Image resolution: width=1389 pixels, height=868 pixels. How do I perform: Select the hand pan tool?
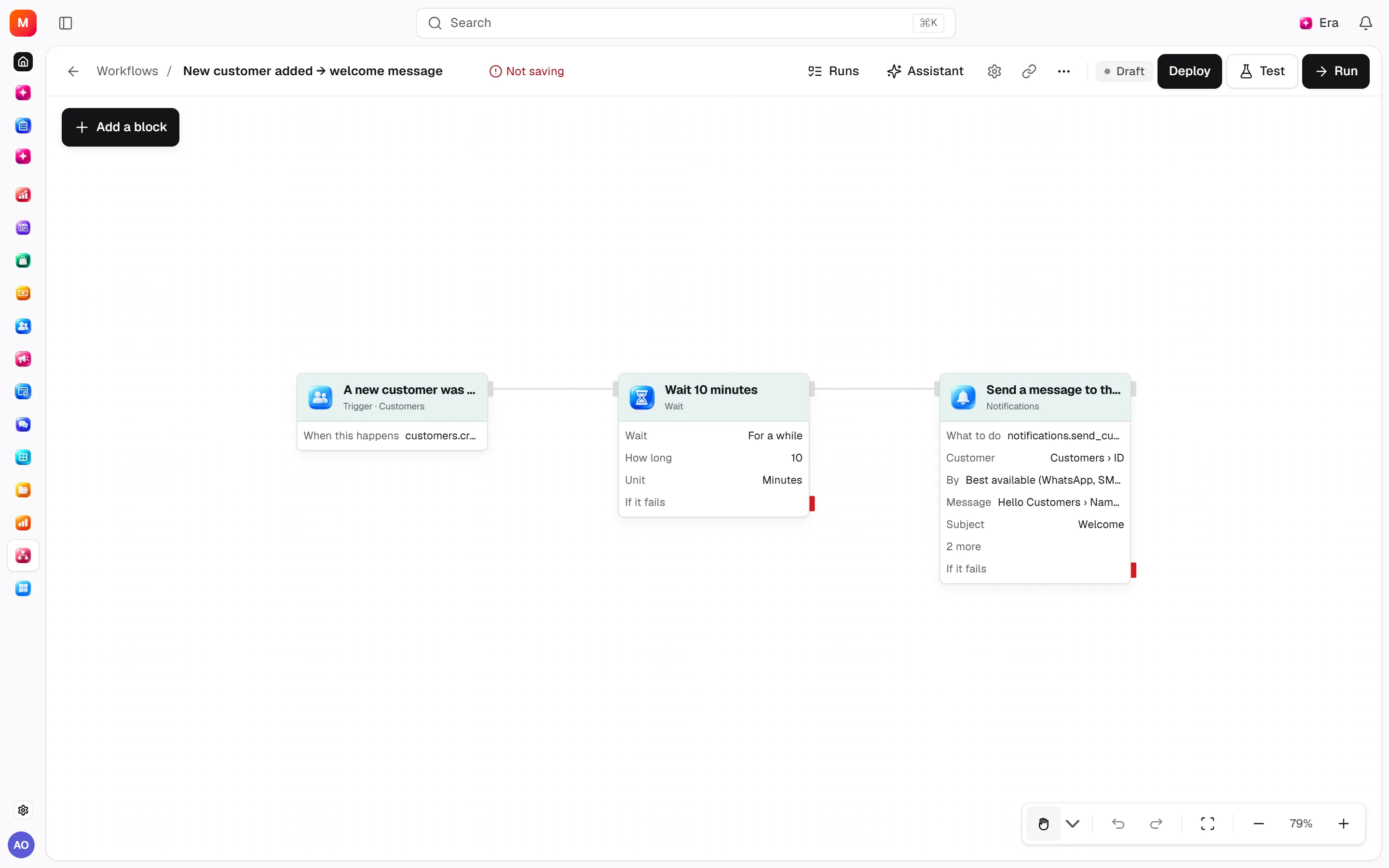pos(1044,824)
